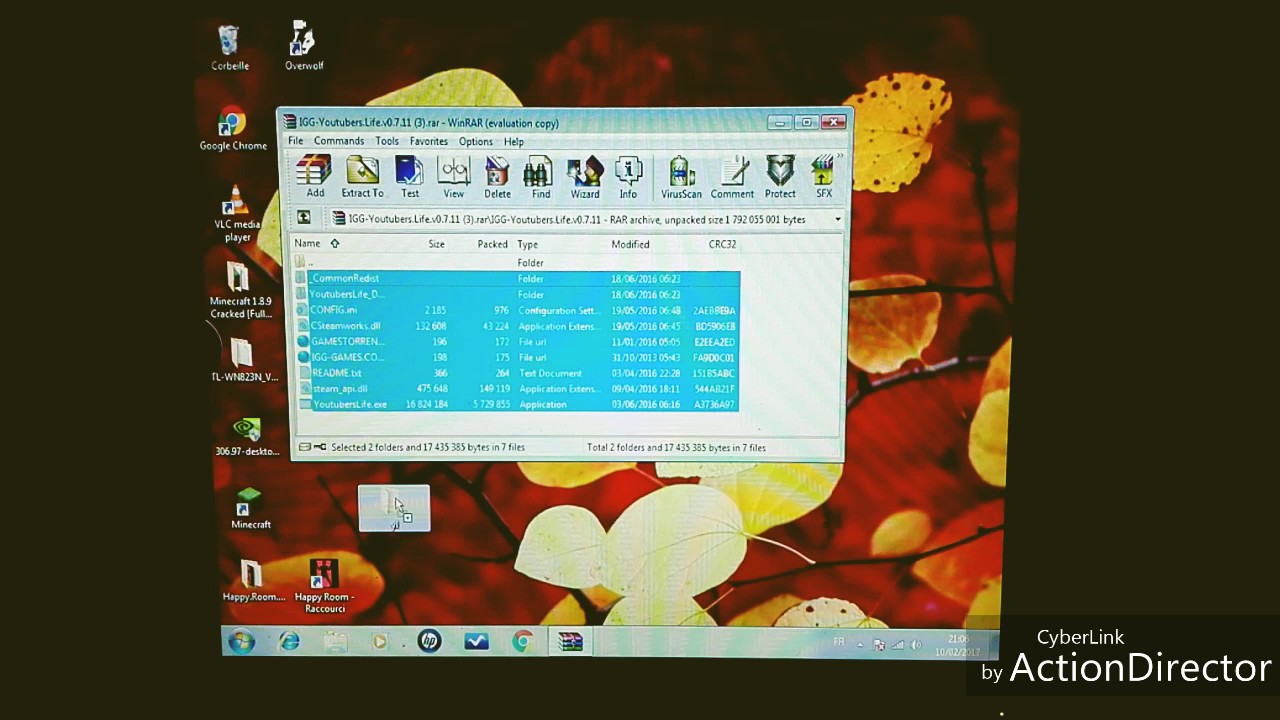
Task: Select the GAMESTORREN... url file
Action: click(517, 341)
